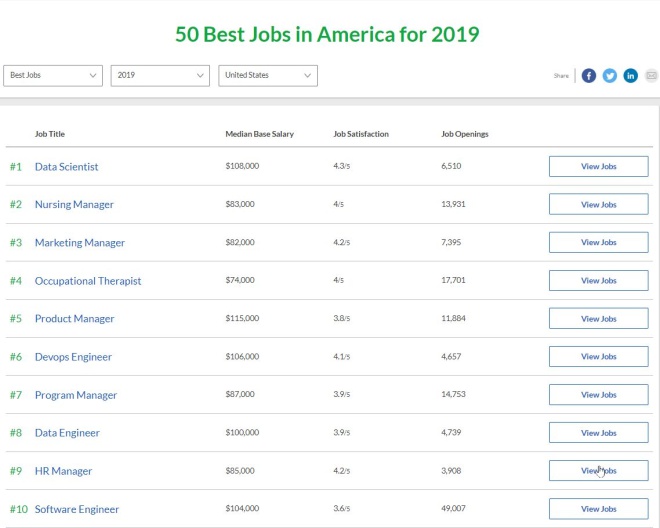Share the list via email icon
This screenshot has height=528, width=660.
click(x=651, y=76)
